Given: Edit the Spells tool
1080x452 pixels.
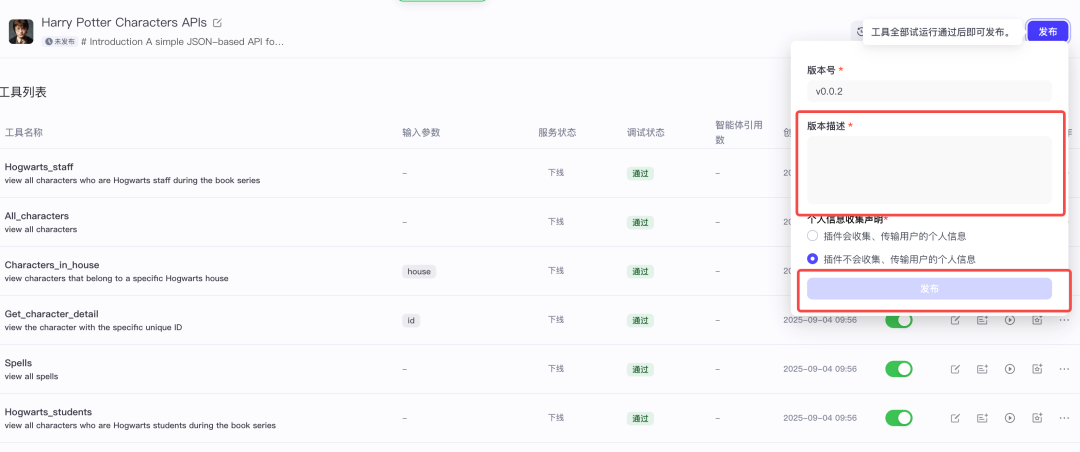Looking at the screenshot, I should pyautogui.click(x=955, y=369).
